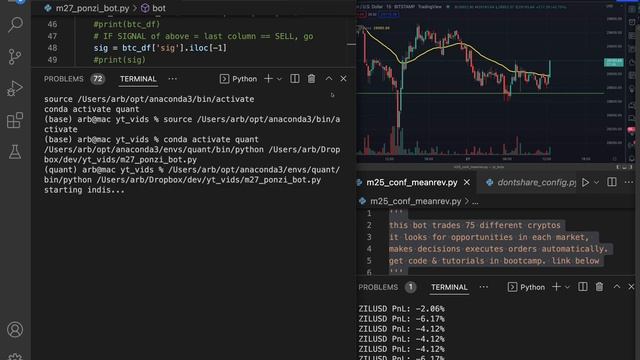This screenshot has width=640, height=360.
Task: Open the Manage gear icon
Action: tap(15, 356)
